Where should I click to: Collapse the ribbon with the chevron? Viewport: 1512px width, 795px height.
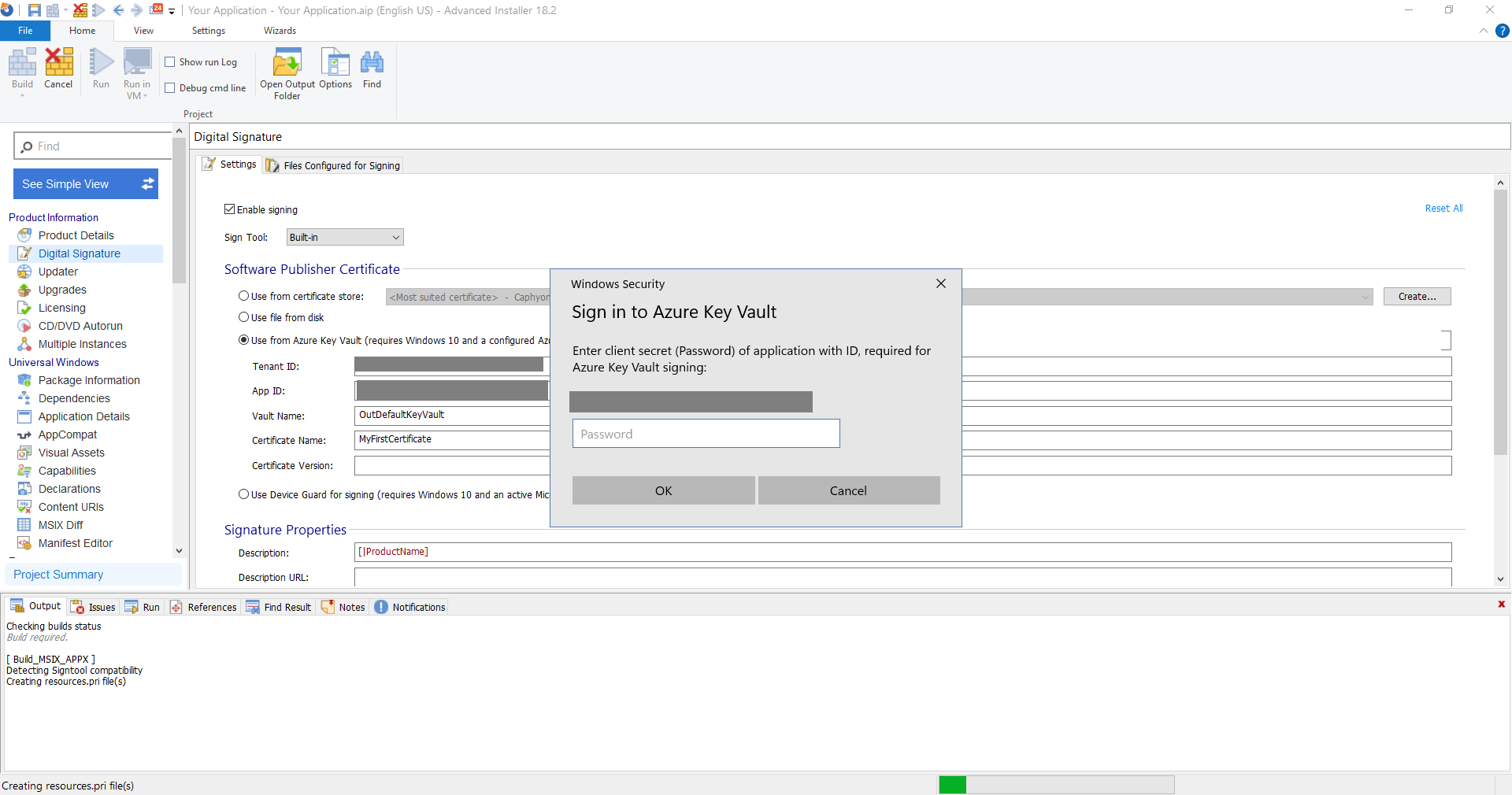coord(1484,31)
